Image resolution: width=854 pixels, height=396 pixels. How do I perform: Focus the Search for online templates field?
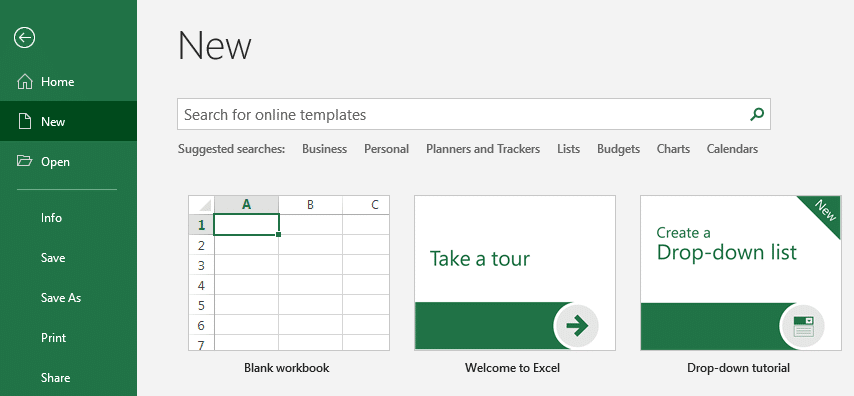(474, 114)
